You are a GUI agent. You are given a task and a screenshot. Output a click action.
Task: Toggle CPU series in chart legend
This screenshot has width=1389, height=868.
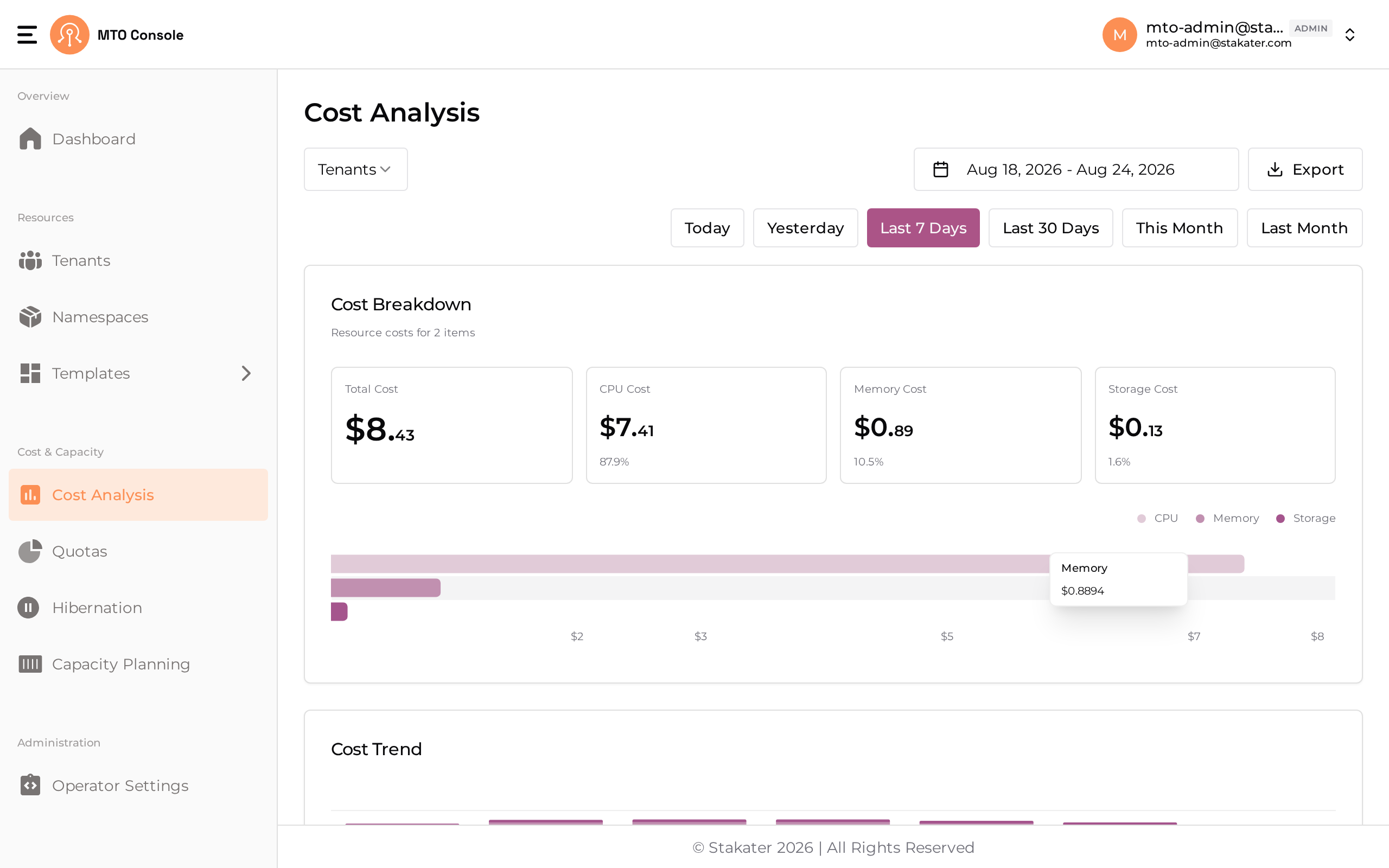(1158, 519)
